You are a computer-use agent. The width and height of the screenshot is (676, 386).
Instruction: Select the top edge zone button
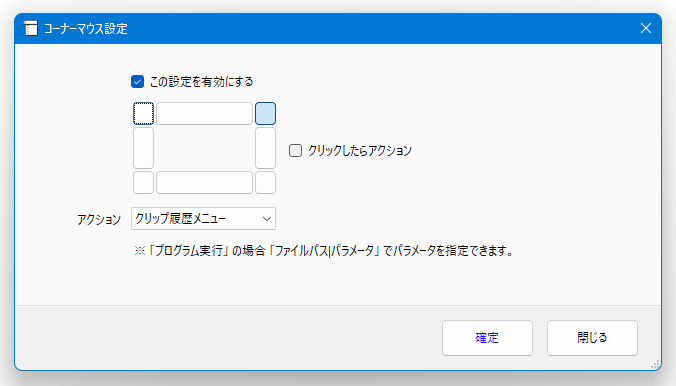(204, 113)
